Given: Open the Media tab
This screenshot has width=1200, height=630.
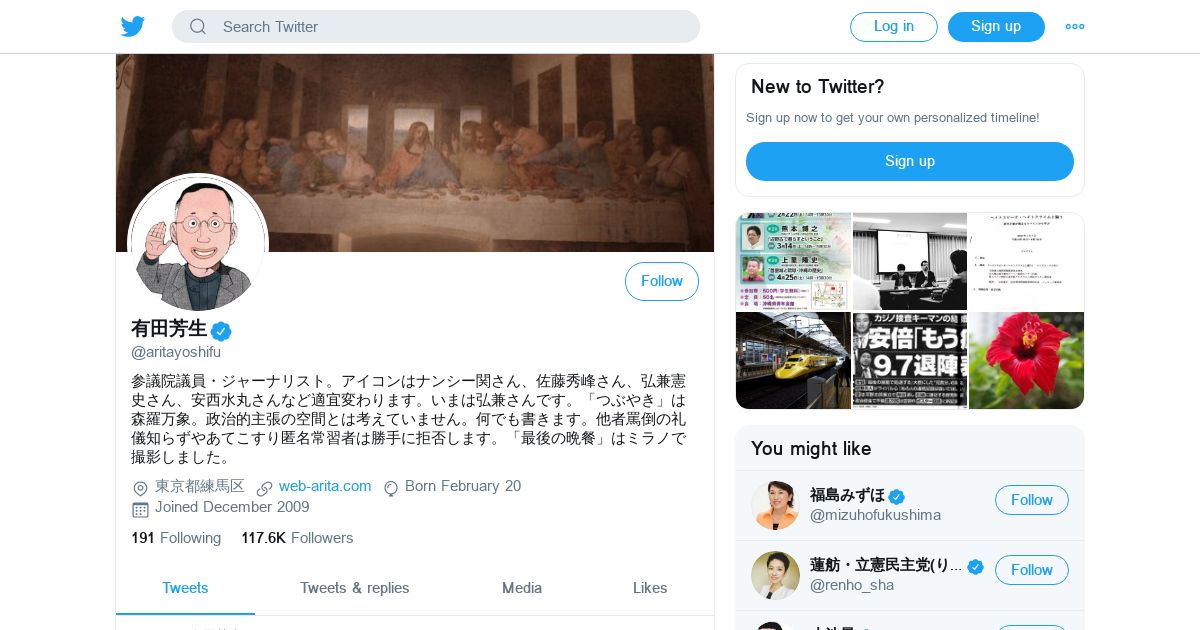Looking at the screenshot, I should [x=522, y=588].
